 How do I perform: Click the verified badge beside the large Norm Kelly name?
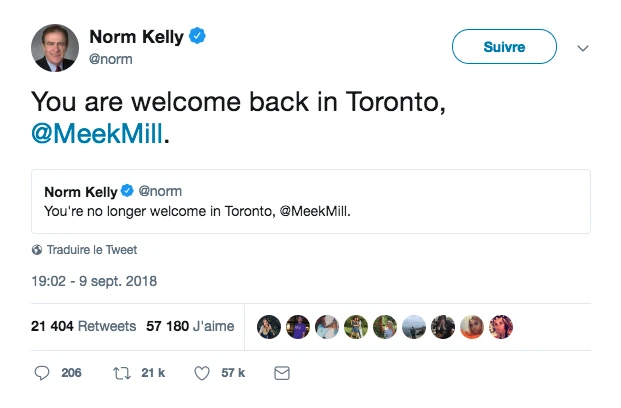coord(199,37)
